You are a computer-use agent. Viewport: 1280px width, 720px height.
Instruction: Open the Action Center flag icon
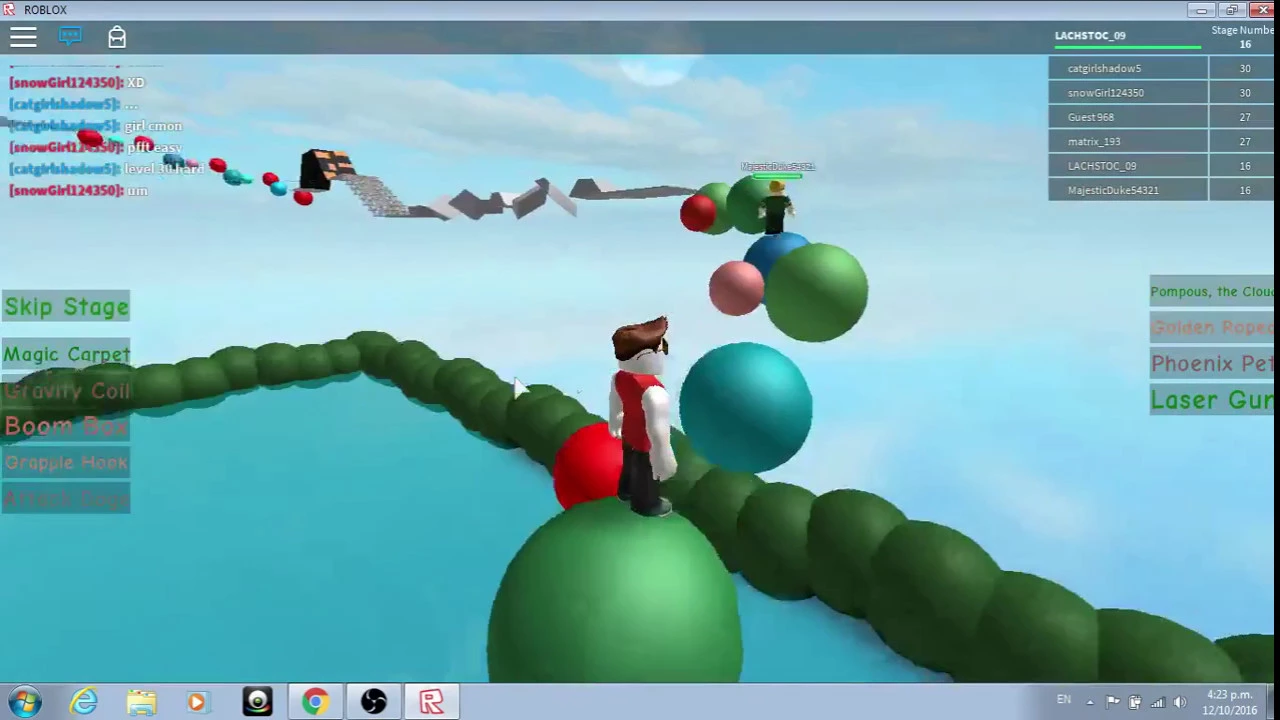1113,702
